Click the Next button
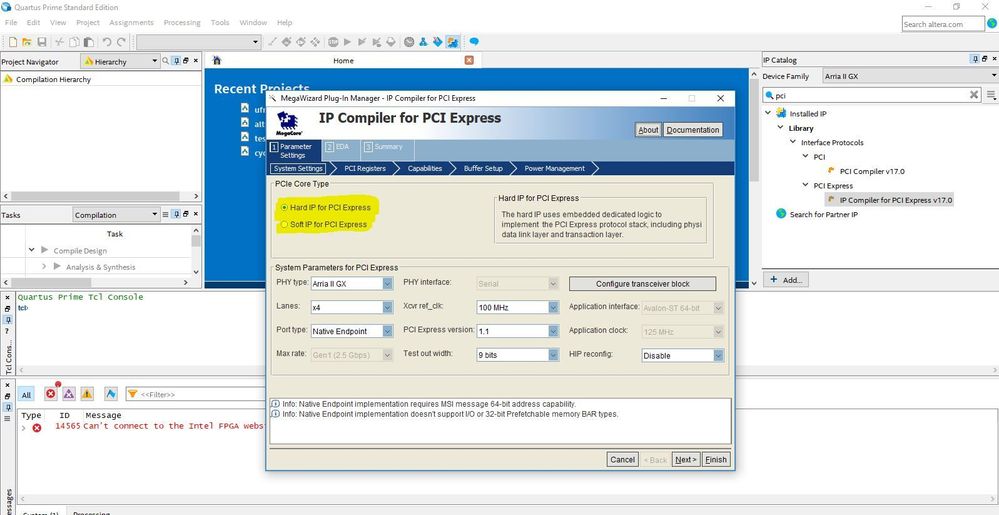This screenshot has height=515, width=999. point(686,460)
